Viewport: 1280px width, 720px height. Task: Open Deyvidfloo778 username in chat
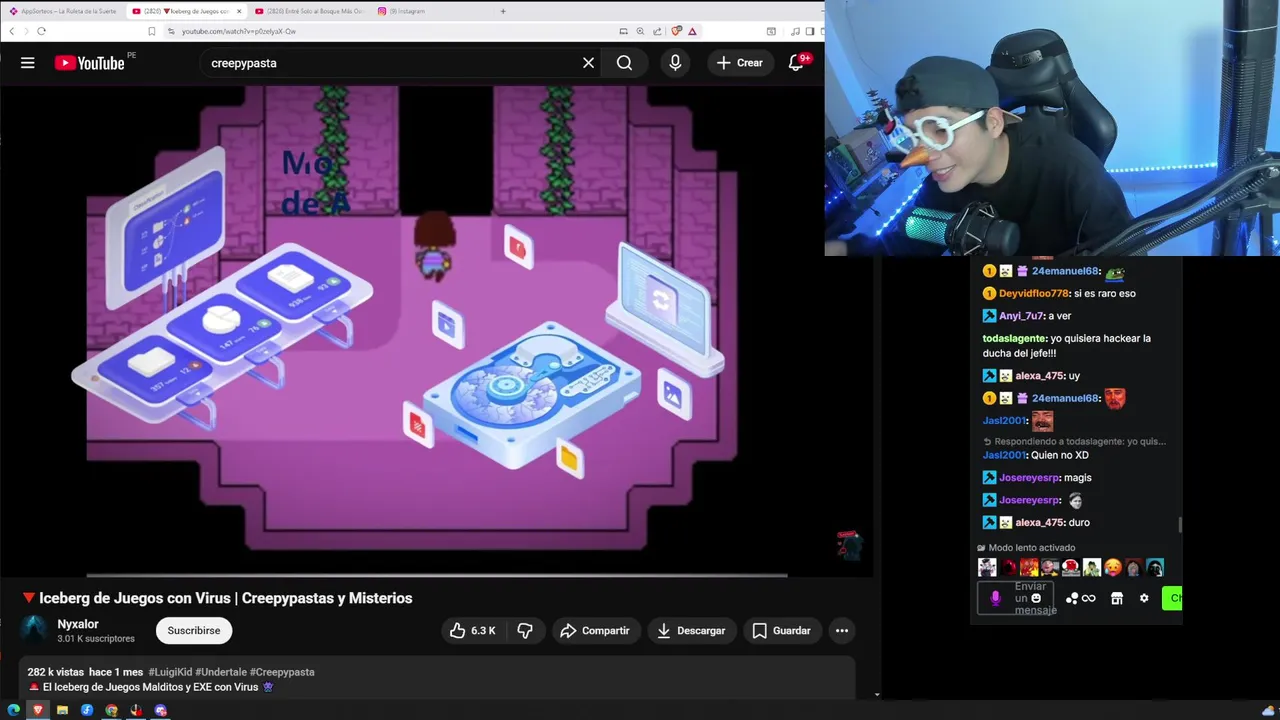[1034, 293]
